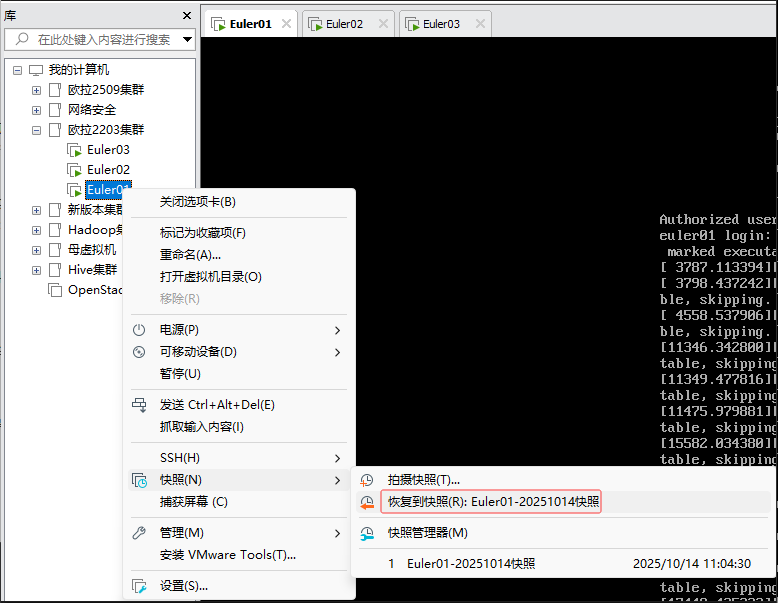Click the search magnifier icon in library
This screenshot has width=778, height=603.
tap(22, 39)
